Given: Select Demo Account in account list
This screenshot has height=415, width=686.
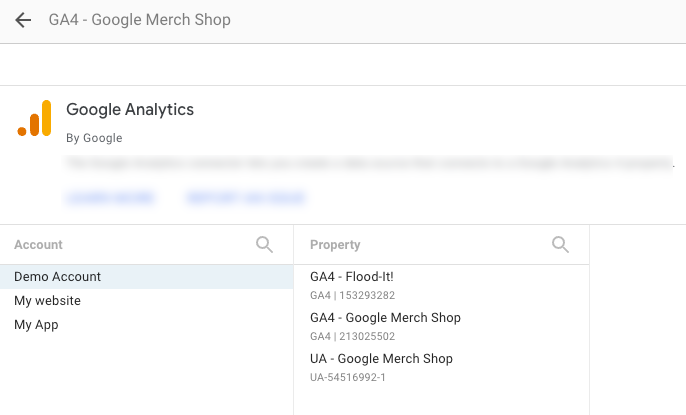Looking at the screenshot, I should click(x=58, y=277).
